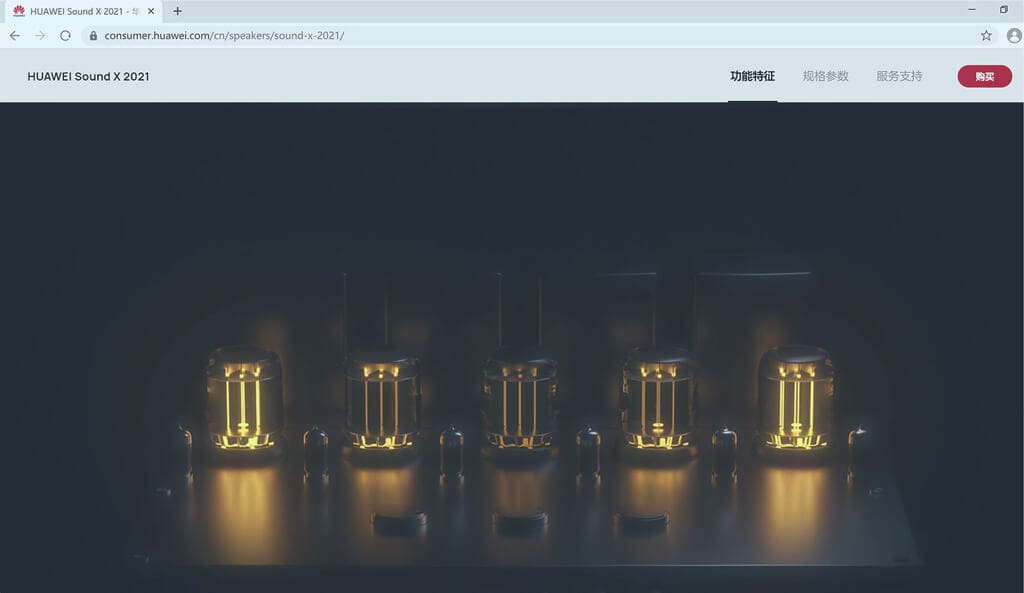Bookmark this page with the star icon
The height and width of the screenshot is (593, 1024).
986,35
